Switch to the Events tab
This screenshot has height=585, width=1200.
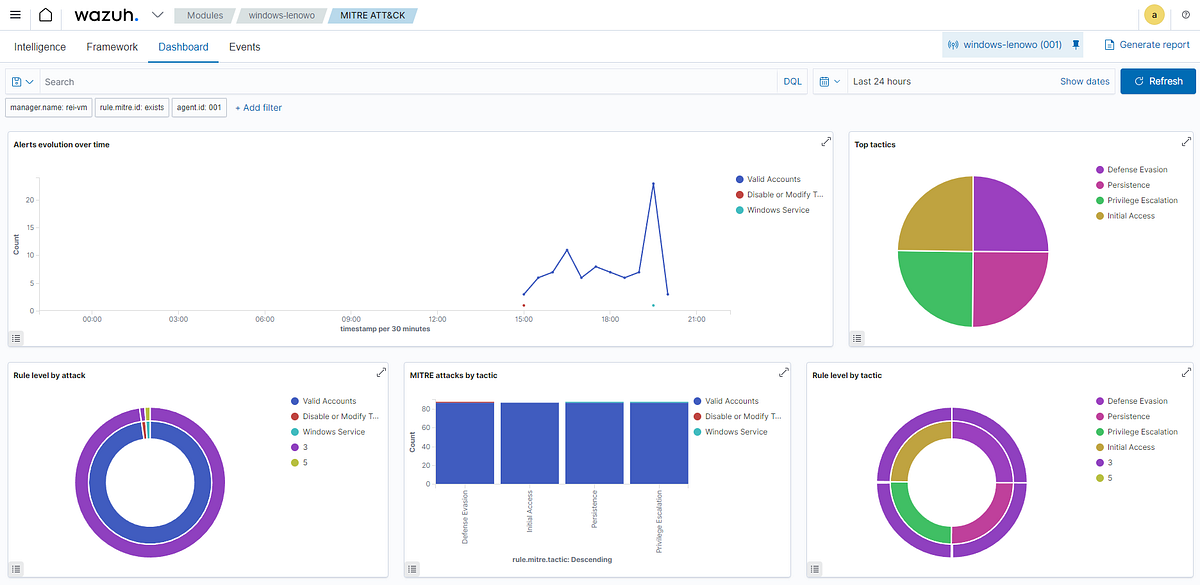tap(244, 47)
